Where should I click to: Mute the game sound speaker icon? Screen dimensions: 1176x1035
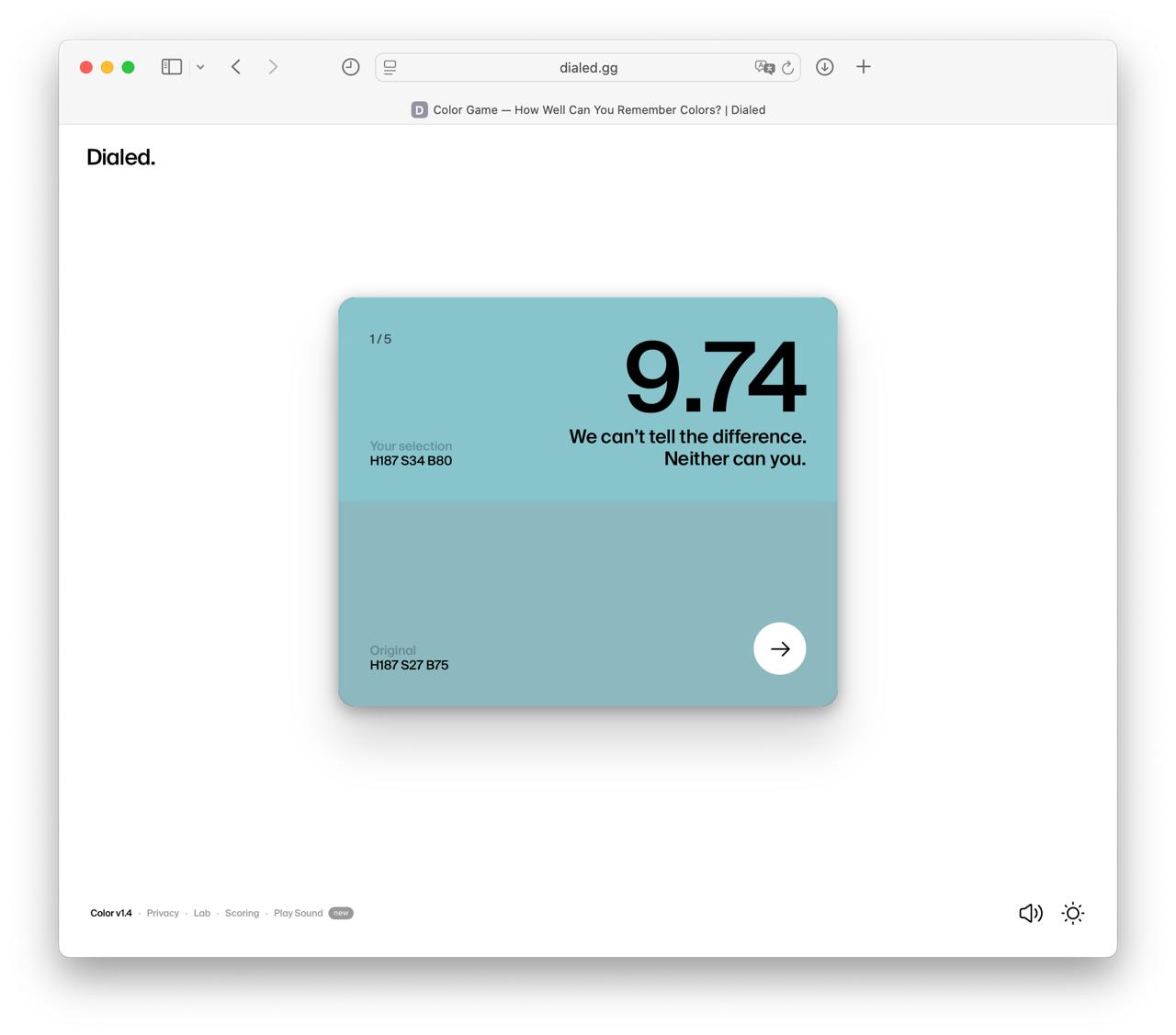point(1030,913)
